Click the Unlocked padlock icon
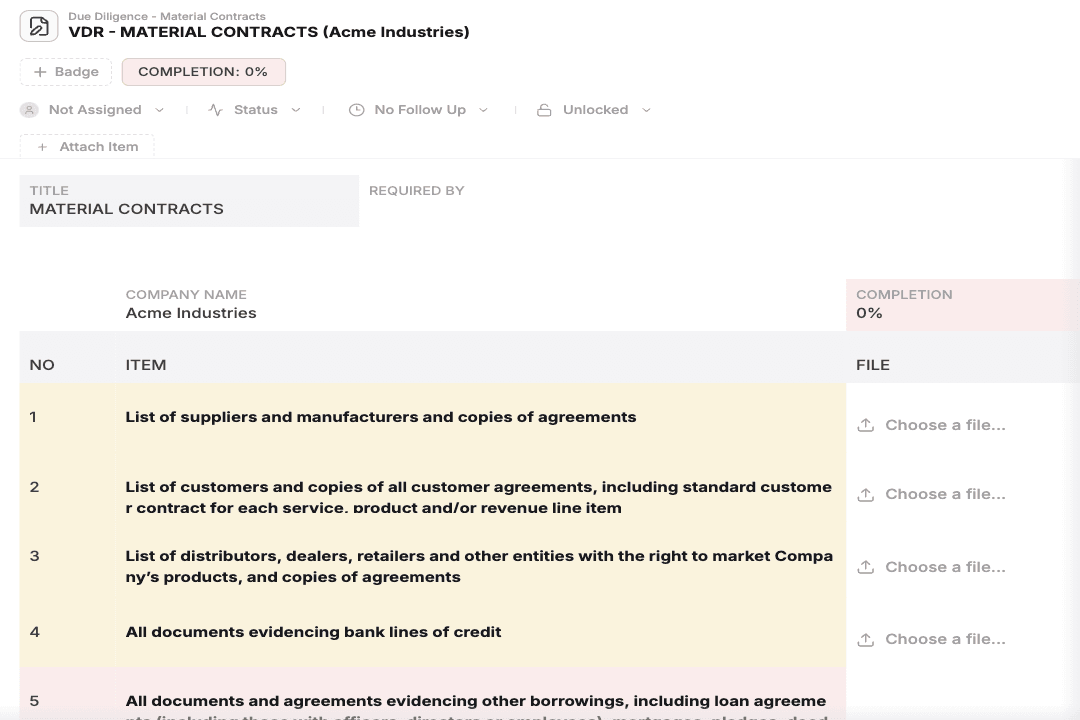 544,110
